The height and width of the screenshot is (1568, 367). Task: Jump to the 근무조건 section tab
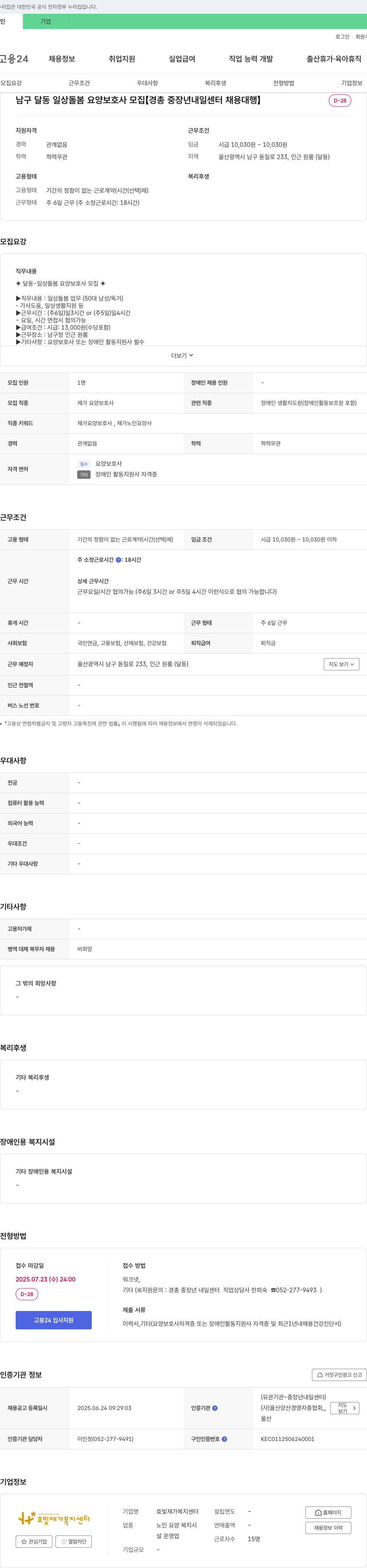click(79, 83)
